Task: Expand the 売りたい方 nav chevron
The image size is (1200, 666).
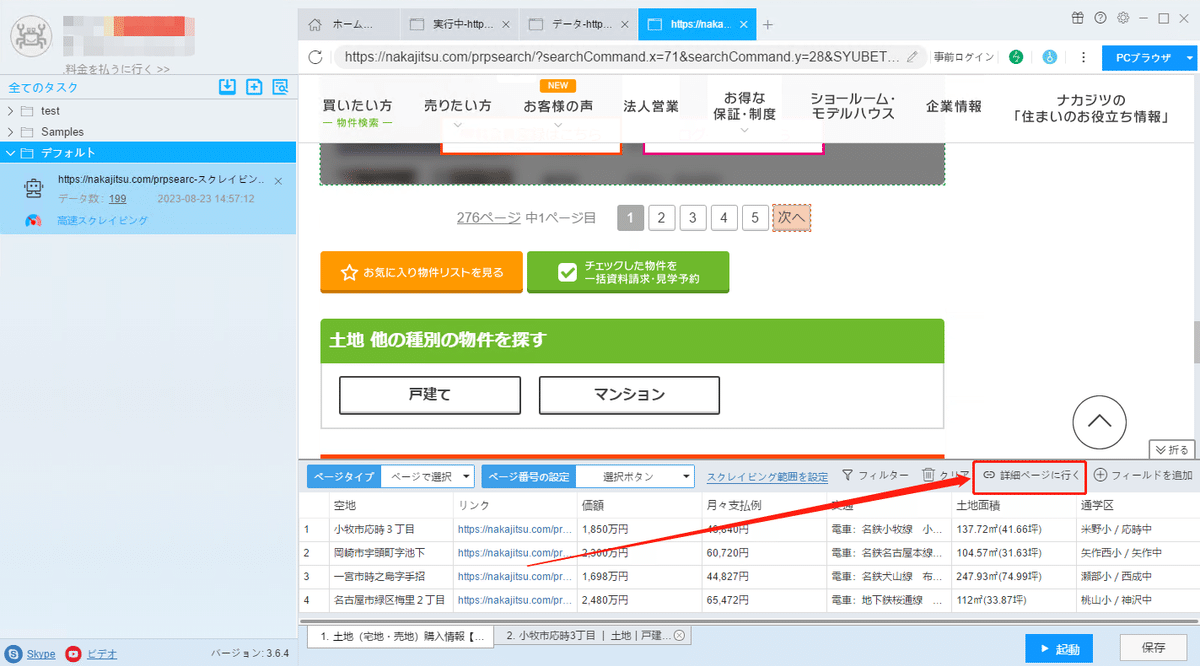Action: click(x=458, y=126)
